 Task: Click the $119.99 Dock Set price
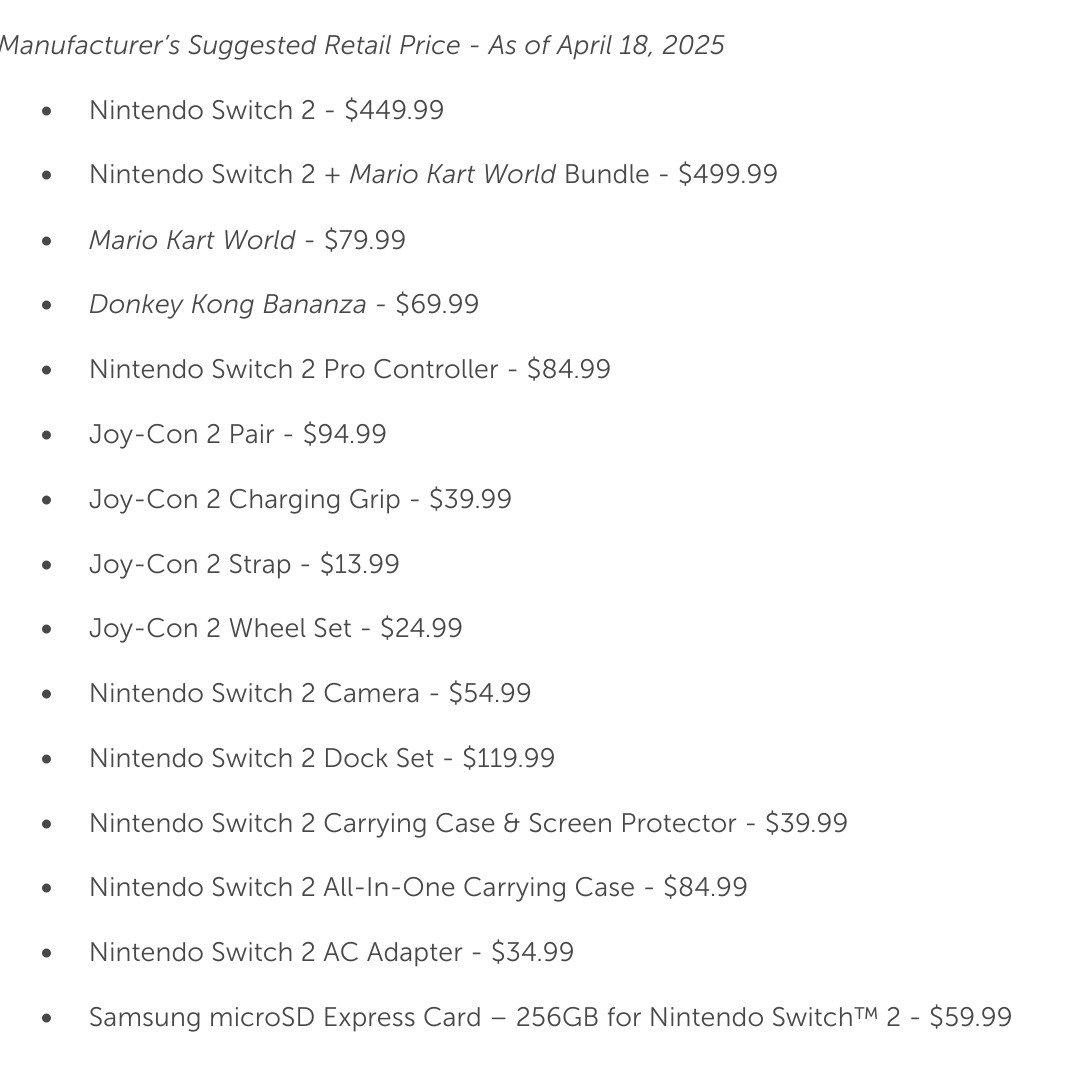[508, 758]
